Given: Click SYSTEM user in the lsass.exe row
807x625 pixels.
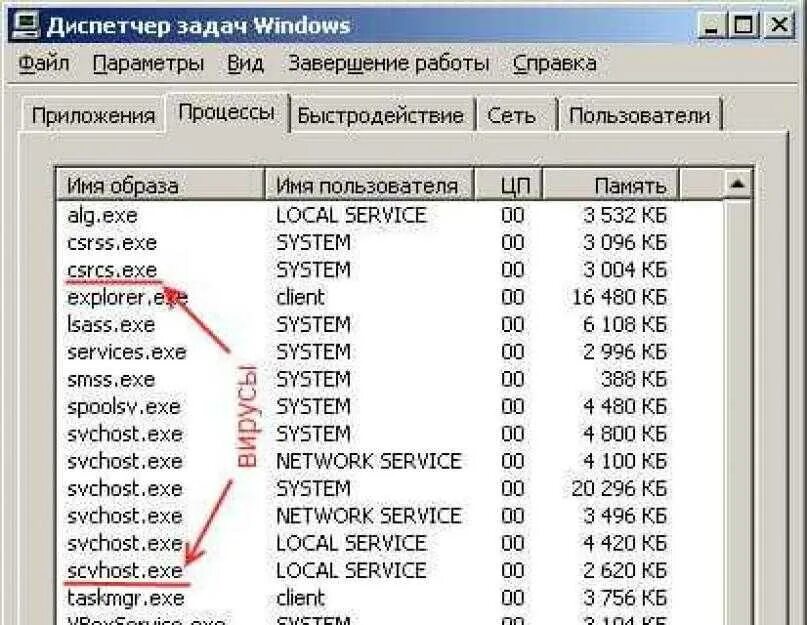Looking at the screenshot, I should (313, 324).
